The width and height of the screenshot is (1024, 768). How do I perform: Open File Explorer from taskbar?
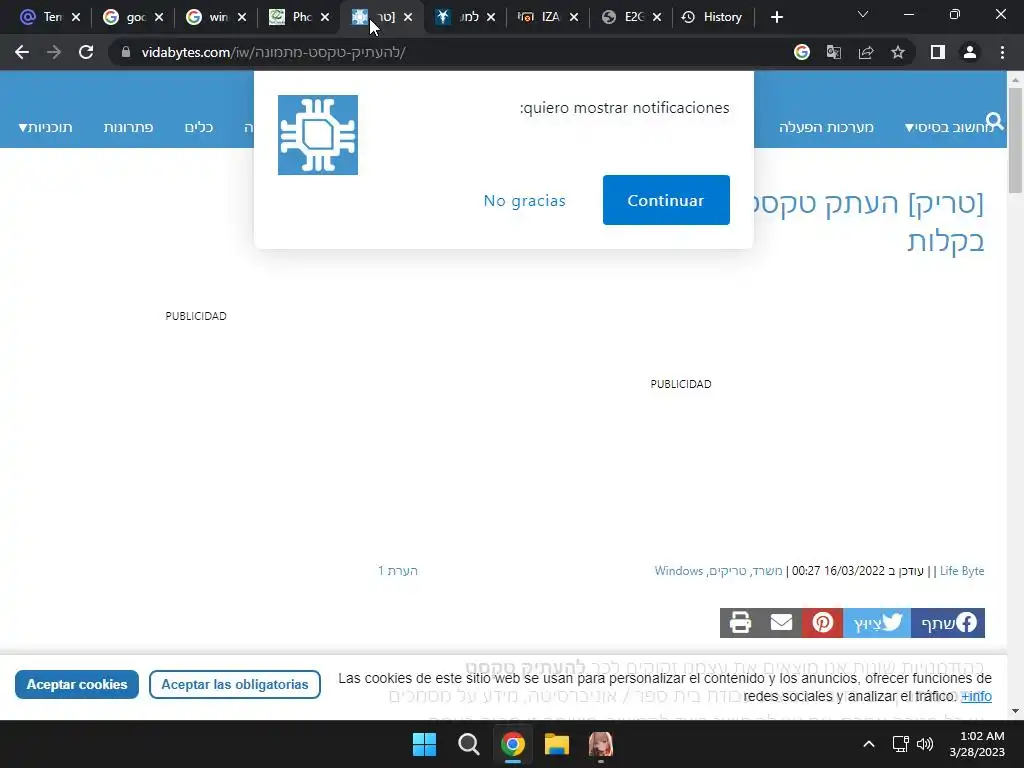[x=557, y=744]
